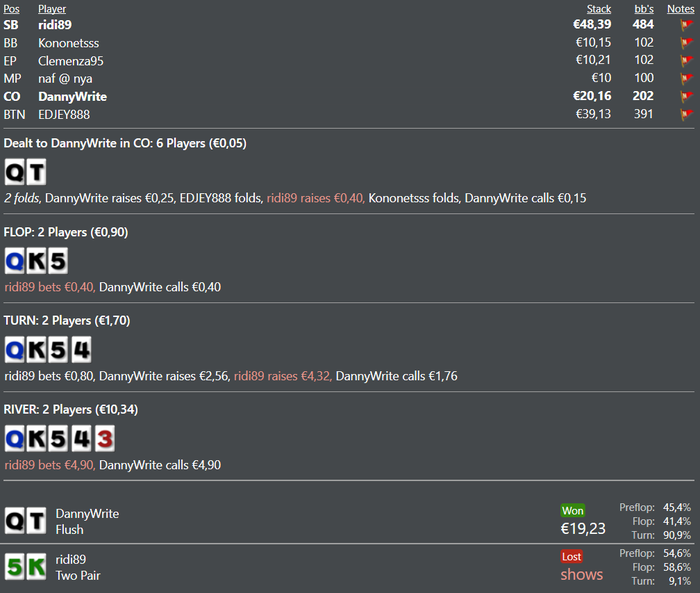Click the green Won badge
This screenshot has height=593, width=700.
click(x=573, y=510)
